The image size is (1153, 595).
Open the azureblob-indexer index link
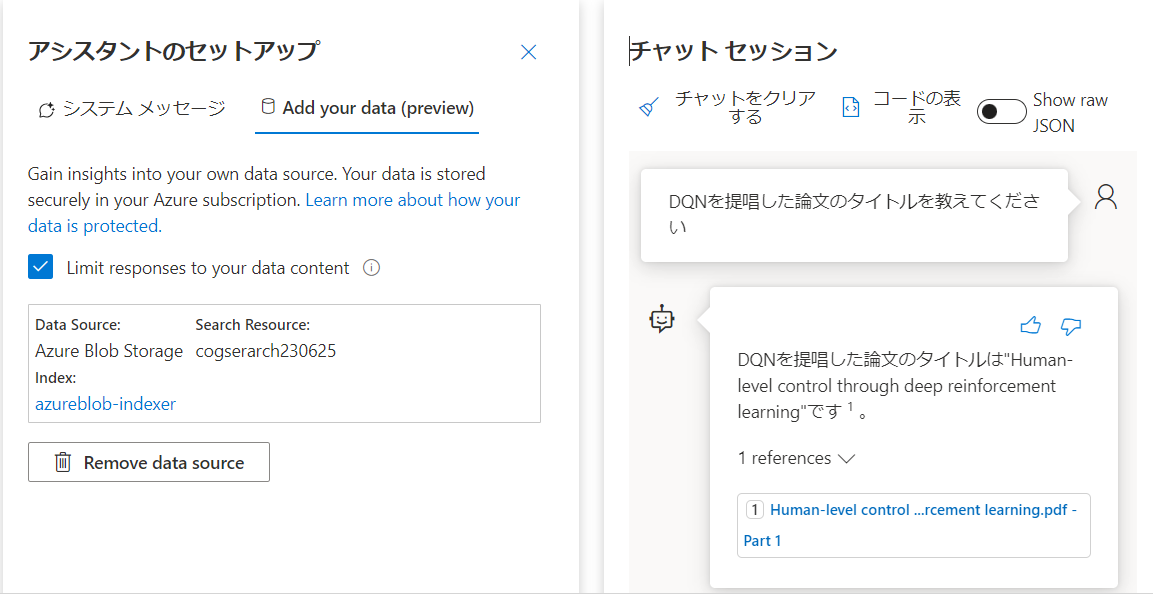coord(105,403)
